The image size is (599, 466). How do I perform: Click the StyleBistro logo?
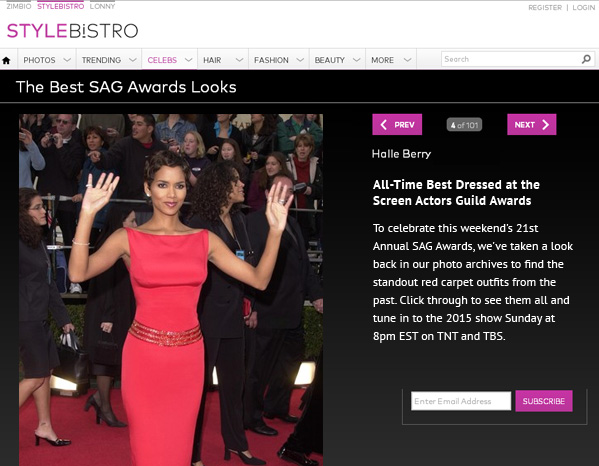click(72, 31)
